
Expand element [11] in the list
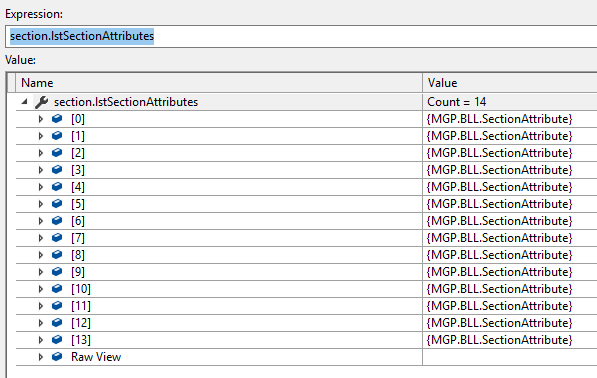tap(41, 306)
